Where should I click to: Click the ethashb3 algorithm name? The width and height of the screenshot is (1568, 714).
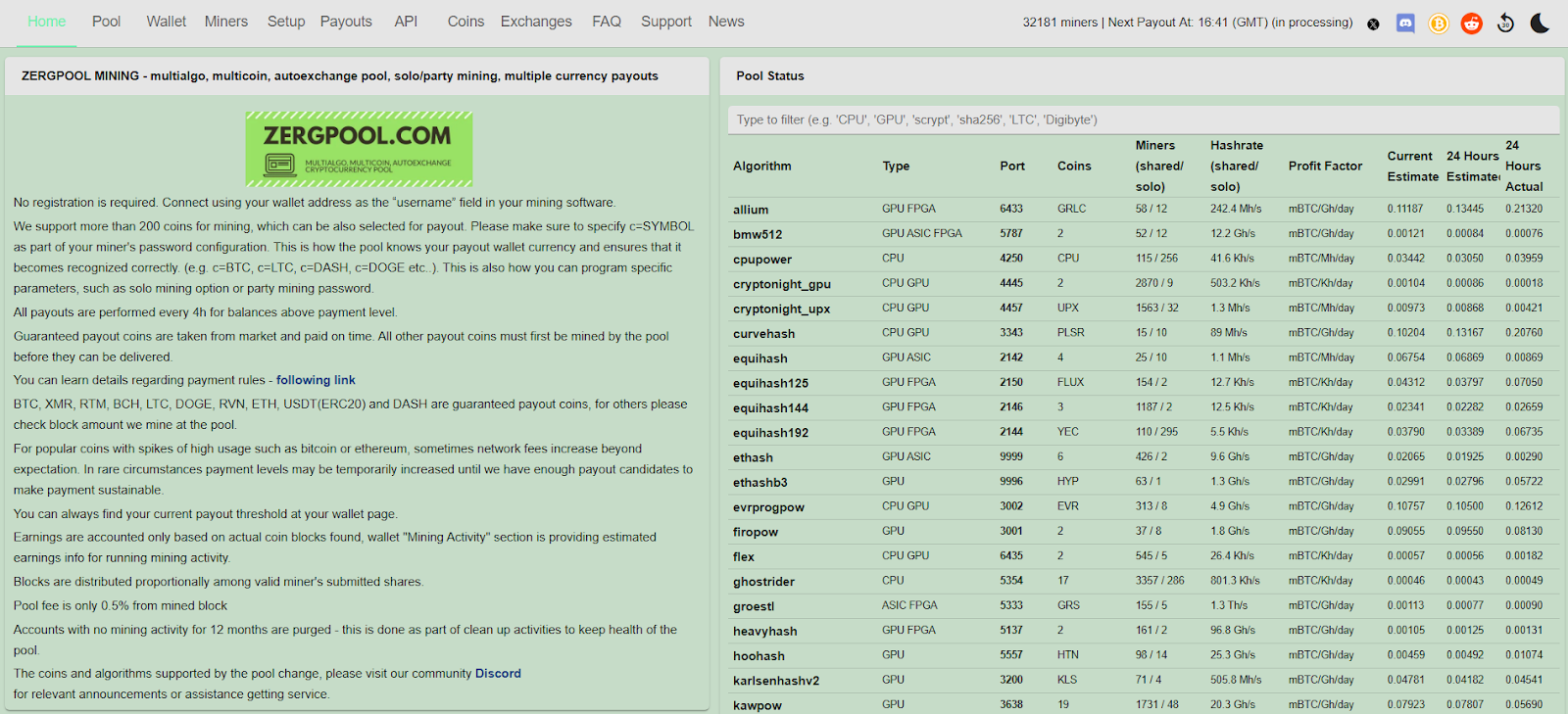760,482
